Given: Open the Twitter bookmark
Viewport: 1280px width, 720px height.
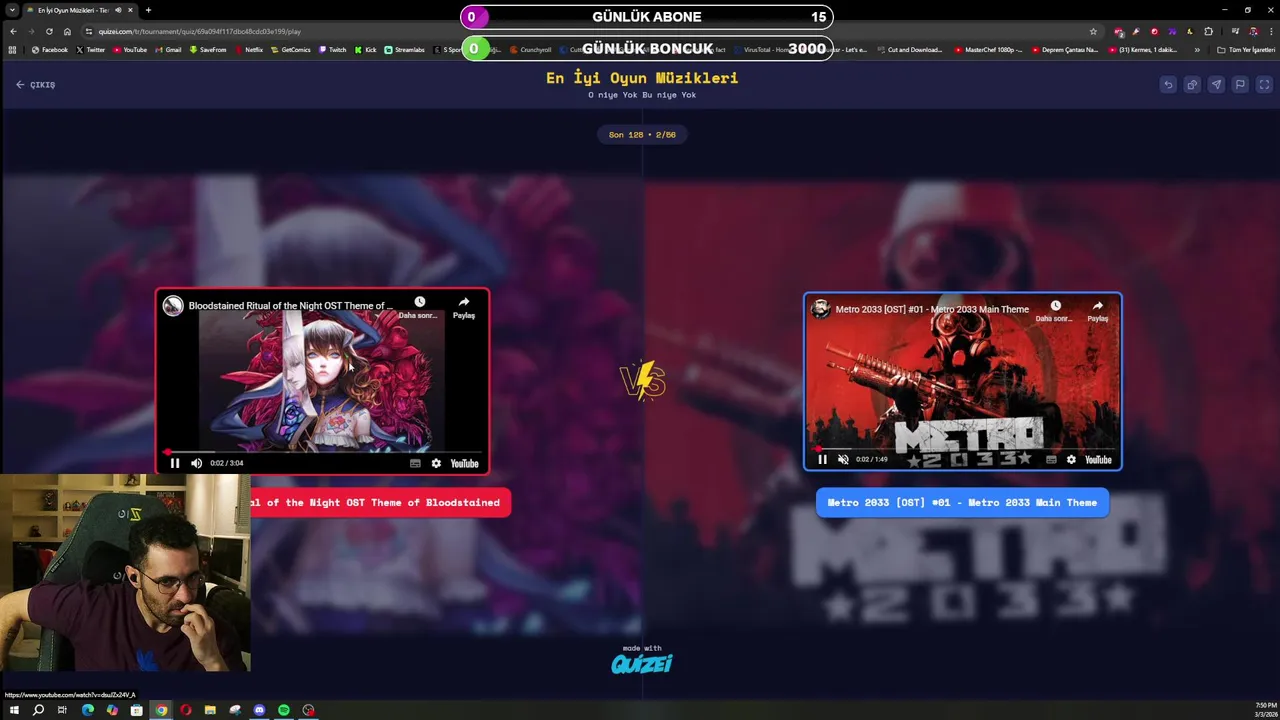Looking at the screenshot, I should click(90, 49).
